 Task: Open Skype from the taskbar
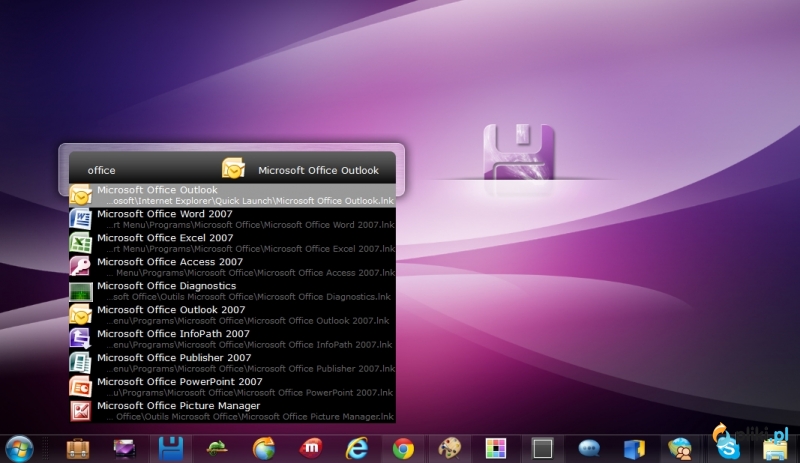729,449
